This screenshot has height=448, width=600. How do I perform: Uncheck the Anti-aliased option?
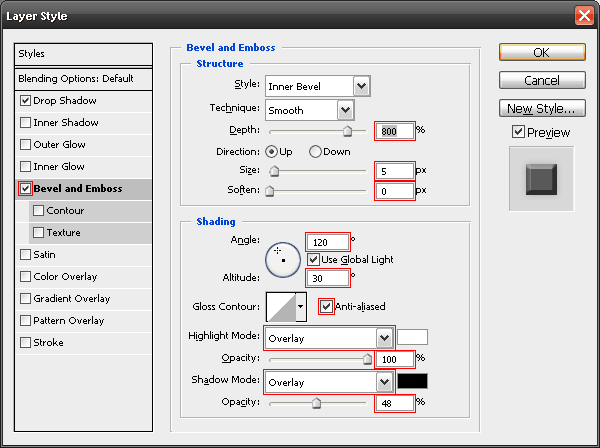click(x=326, y=307)
